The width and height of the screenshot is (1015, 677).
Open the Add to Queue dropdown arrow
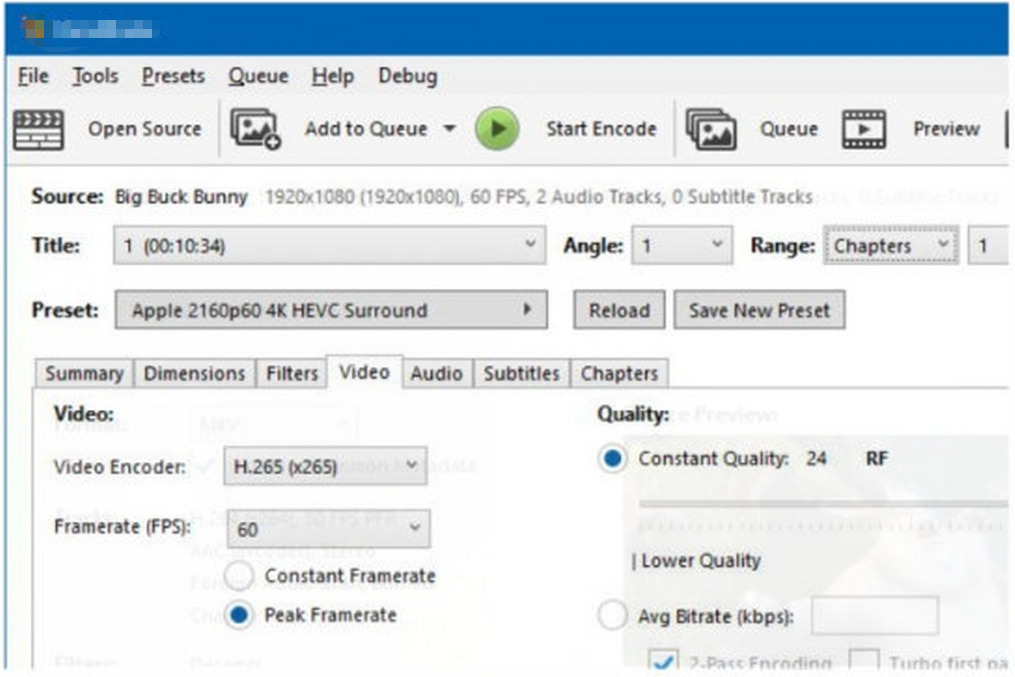tap(449, 129)
